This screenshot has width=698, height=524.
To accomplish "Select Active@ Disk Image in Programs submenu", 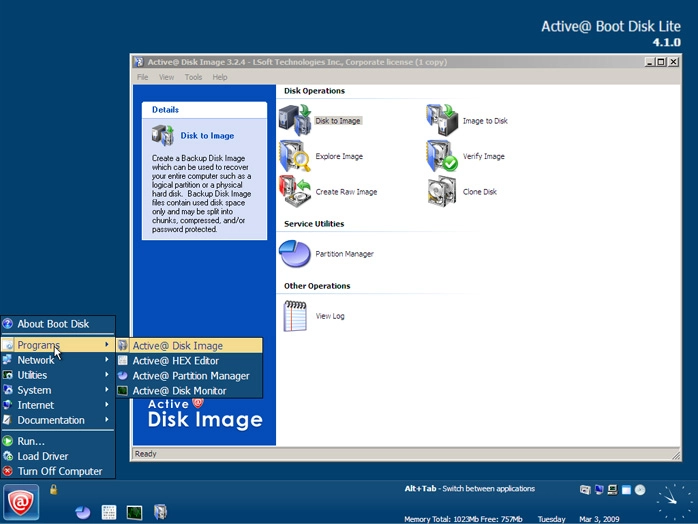I will tap(189, 345).
